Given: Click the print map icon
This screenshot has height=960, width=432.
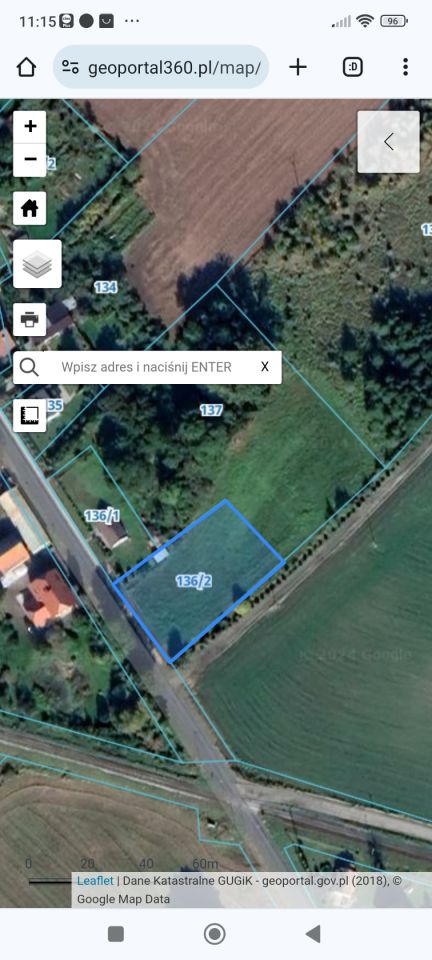Looking at the screenshot, I should point(30,320).
